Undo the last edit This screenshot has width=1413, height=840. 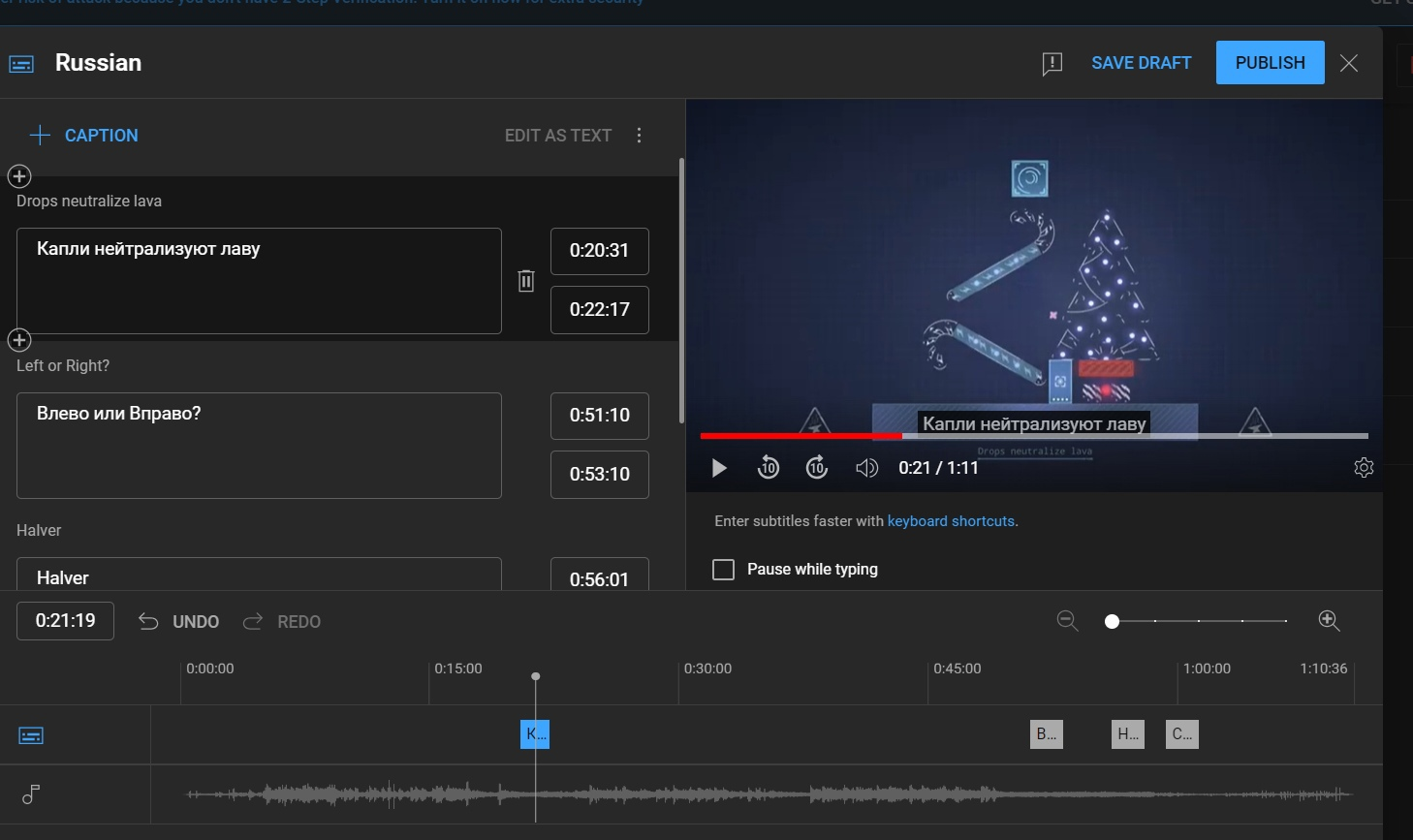pyautogui.click(x=178, y=622)
